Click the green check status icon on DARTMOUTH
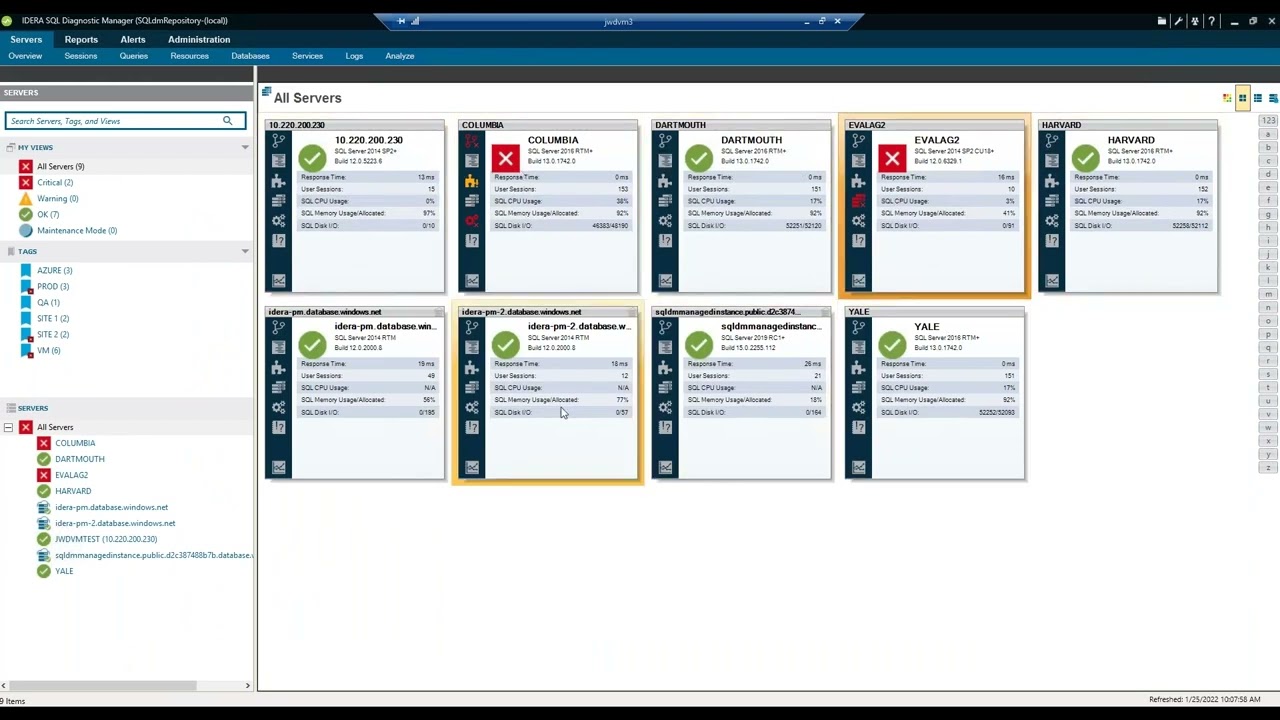Screen dimensions: 1280x720 point(698,158)
